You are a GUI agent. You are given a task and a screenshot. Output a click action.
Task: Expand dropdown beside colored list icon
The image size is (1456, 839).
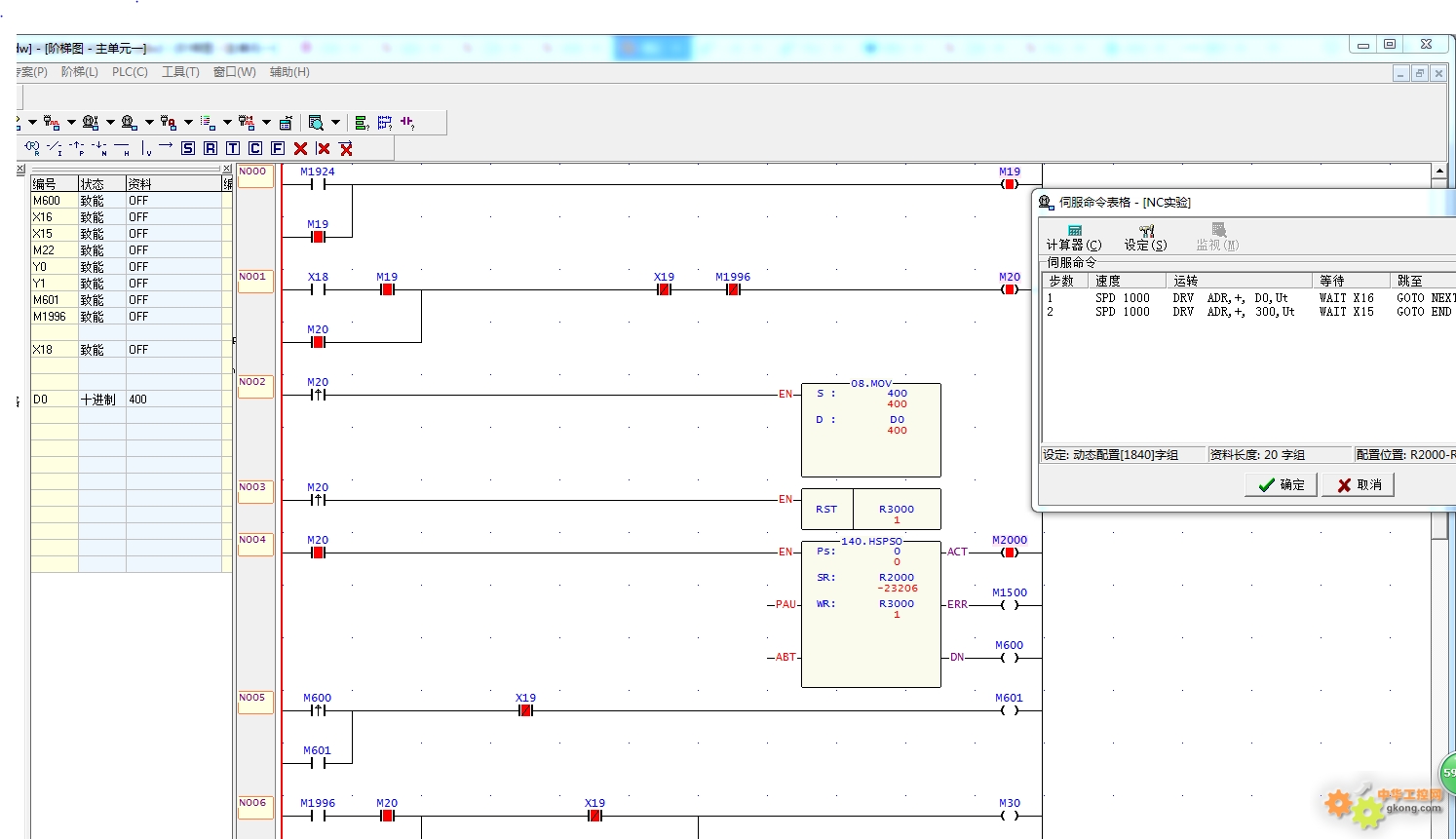click(227, 123)
